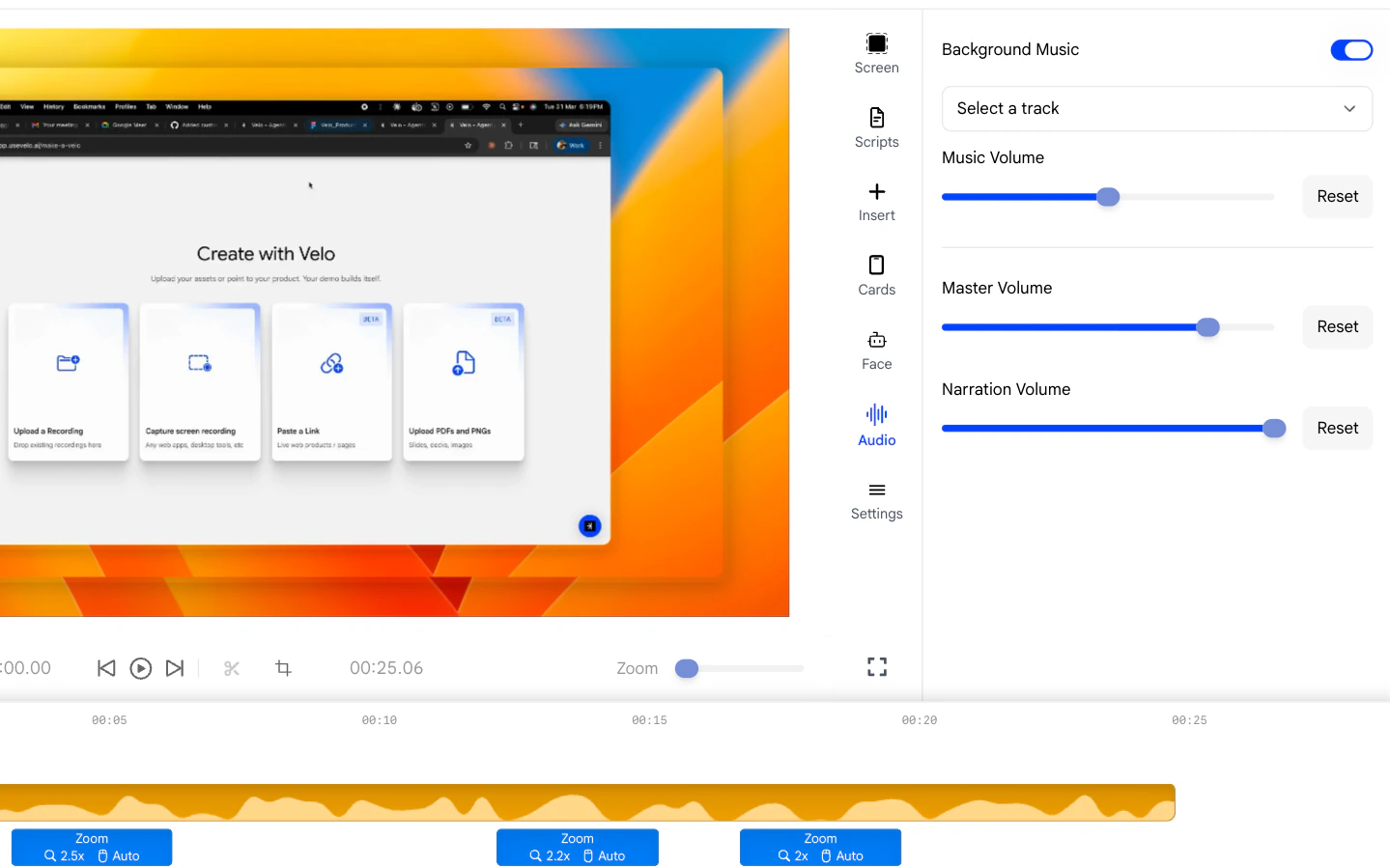
Task: Reset the Master Volume
Action: point(1337,327)
